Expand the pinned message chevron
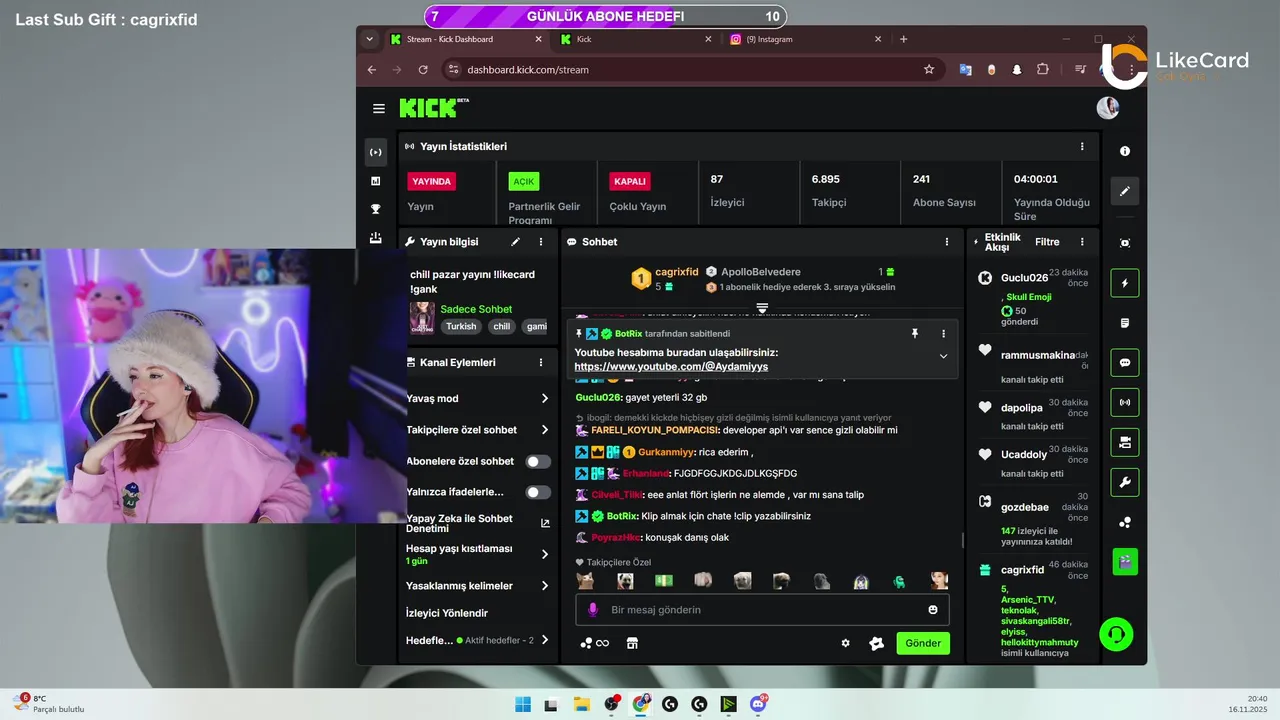 coord(943,356)
